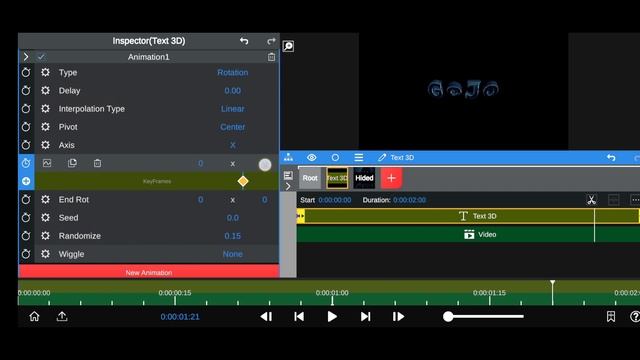The width and height of the screenshot is (640, 360).
Task: Open the Wiggle dropdown showing None
Action: coord(233,254)
